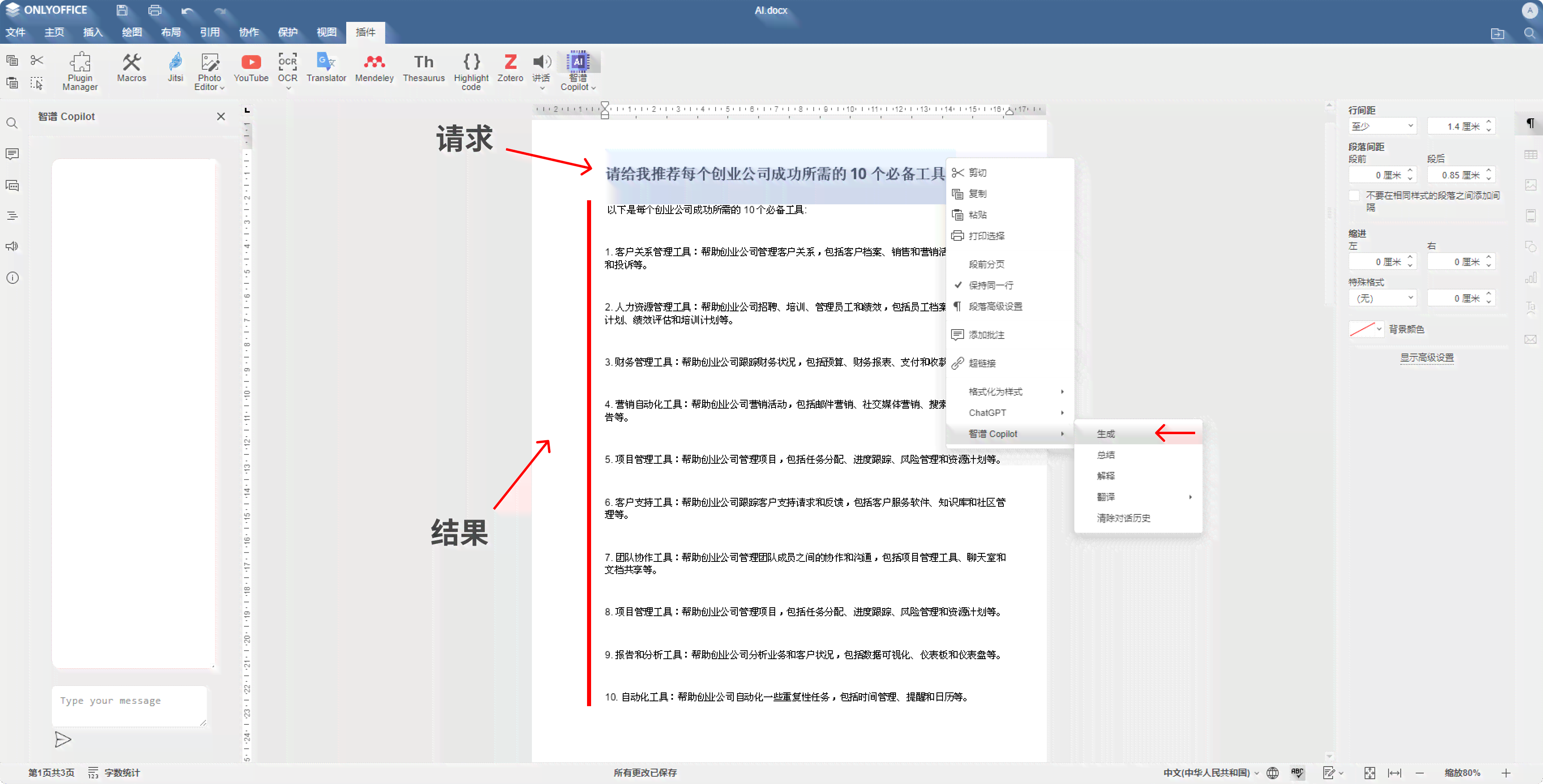Select 添加批注 in the context menu
This screenshot has height=784, width=1543.
coord(1010,335)
